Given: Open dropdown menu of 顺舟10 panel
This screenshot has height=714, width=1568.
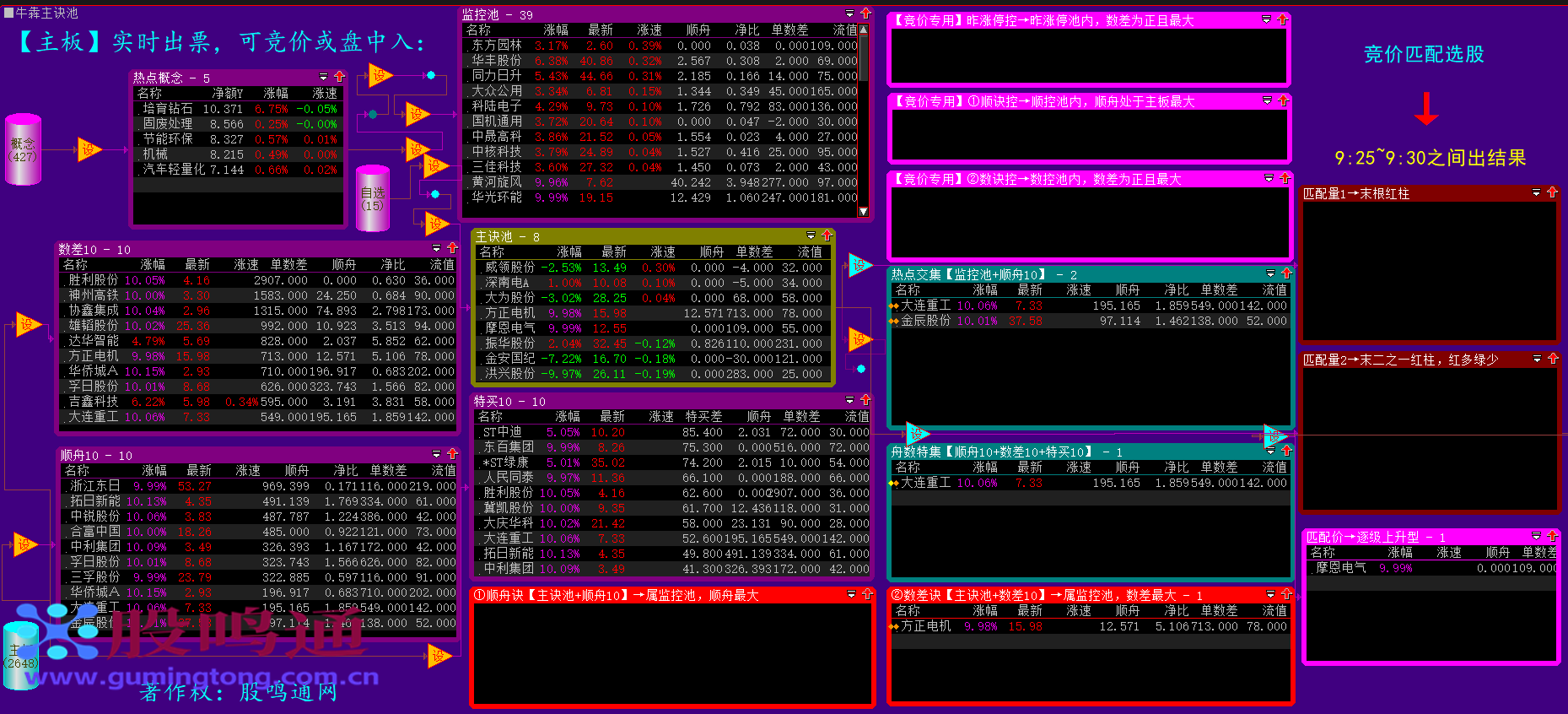Looking at the screenshot, I should pyautogui.click(x=436, y=454).
